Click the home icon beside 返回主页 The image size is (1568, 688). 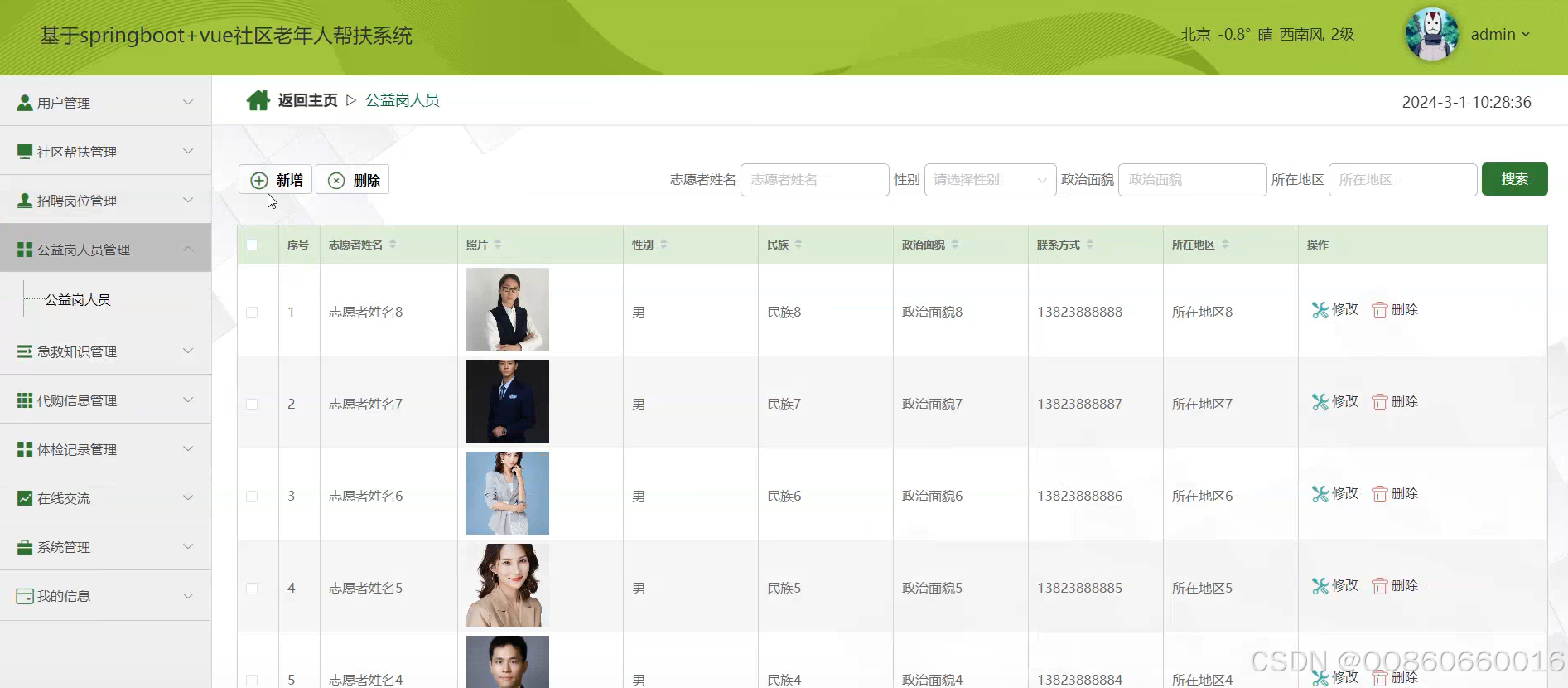pos(258,100)
